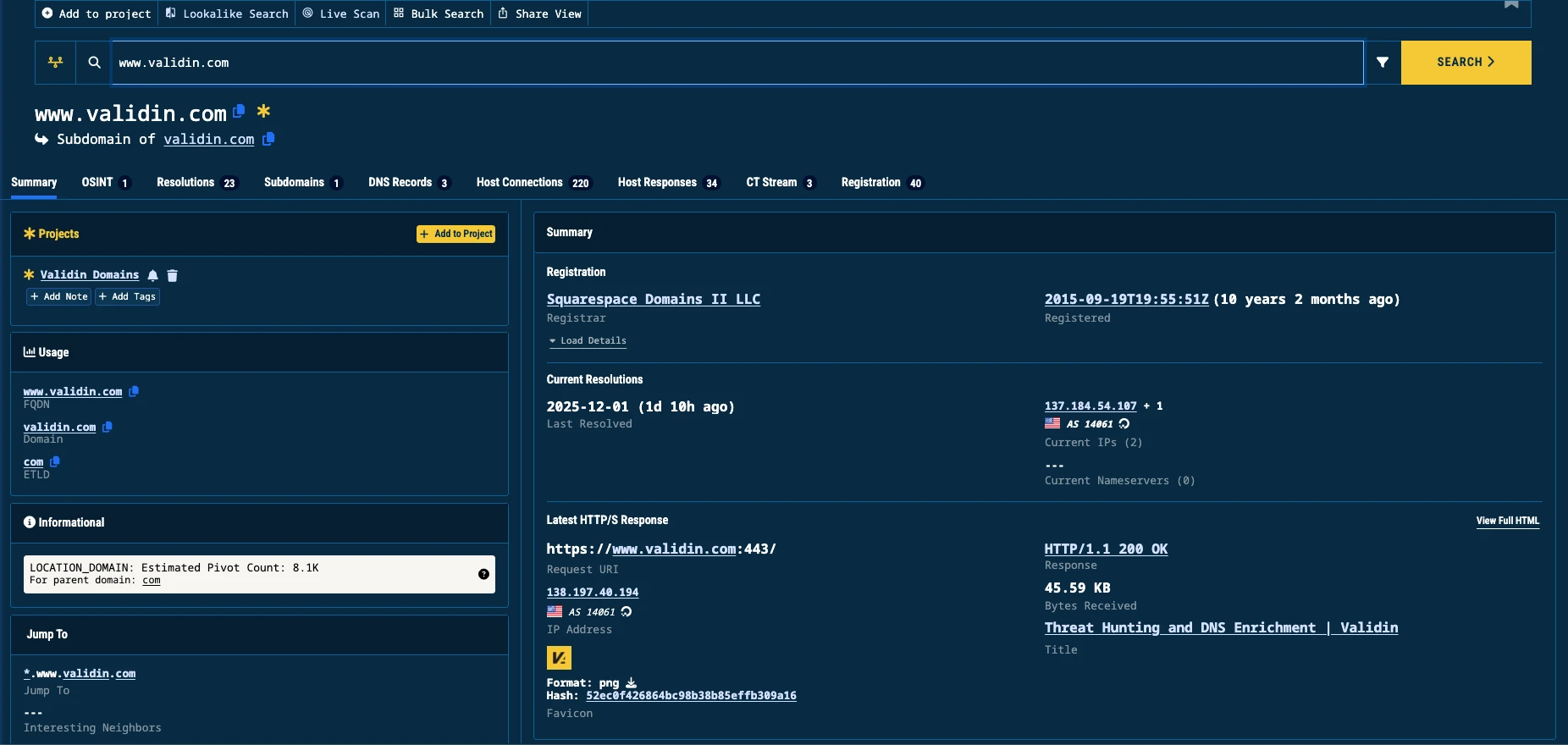Open Squarespace Domains II LLC registrar link

[x=653, y=299]
